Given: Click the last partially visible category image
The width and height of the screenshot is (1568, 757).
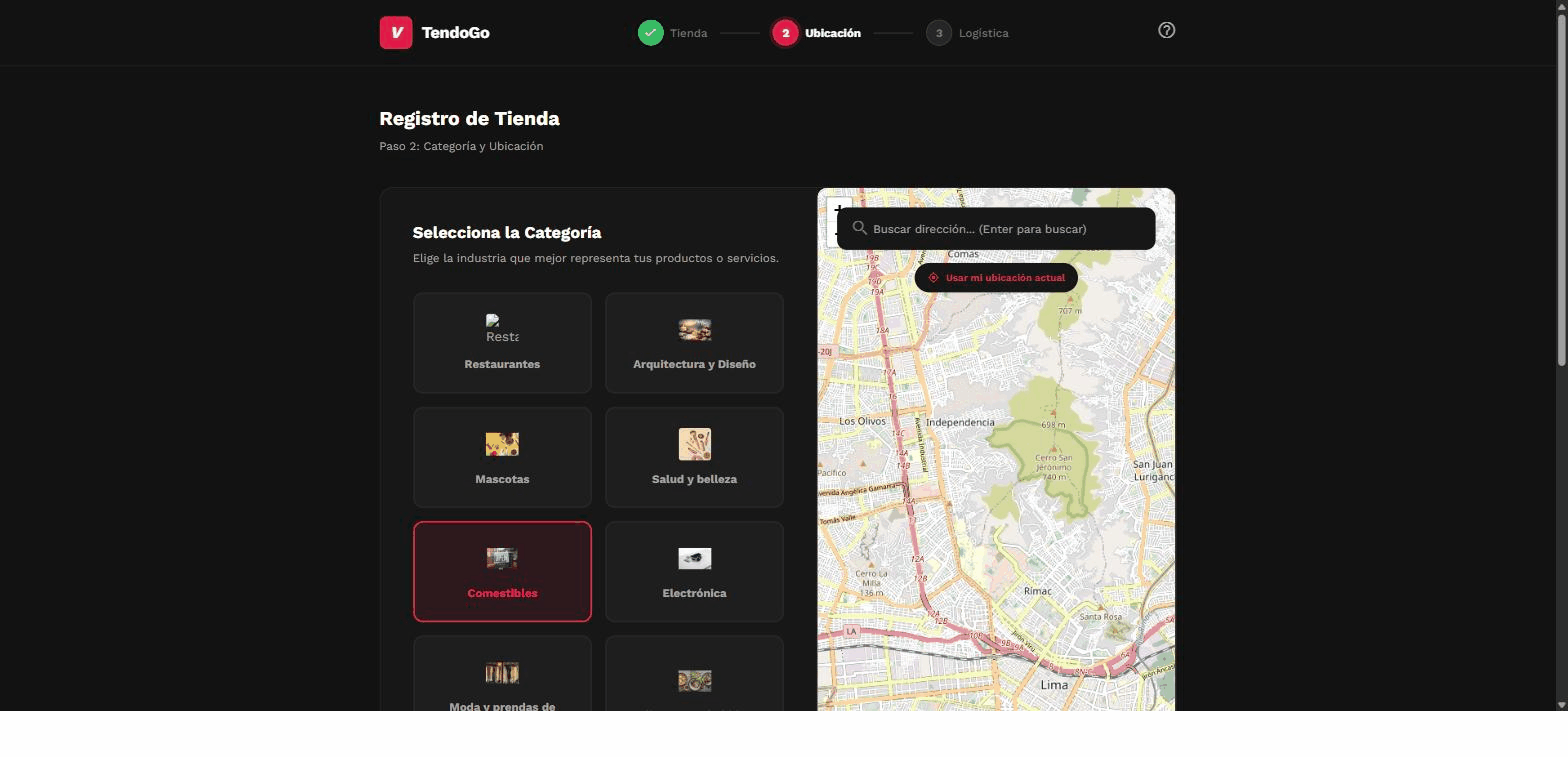Looking at the screenshot, I should click(694, 681).
